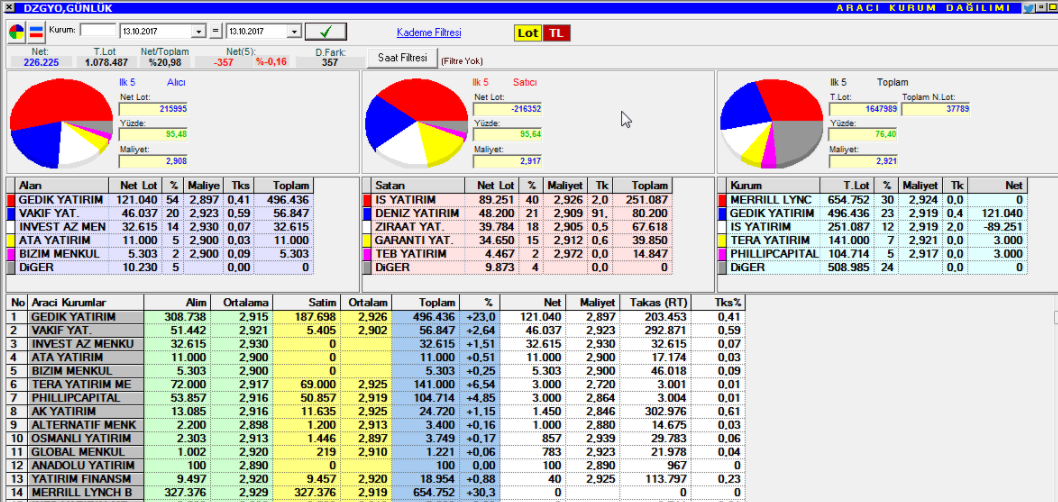Click the yellow swatch beside ATA YATIRIM buyer
Screen dimensions: 1058x502
click(x=10, y=240)
